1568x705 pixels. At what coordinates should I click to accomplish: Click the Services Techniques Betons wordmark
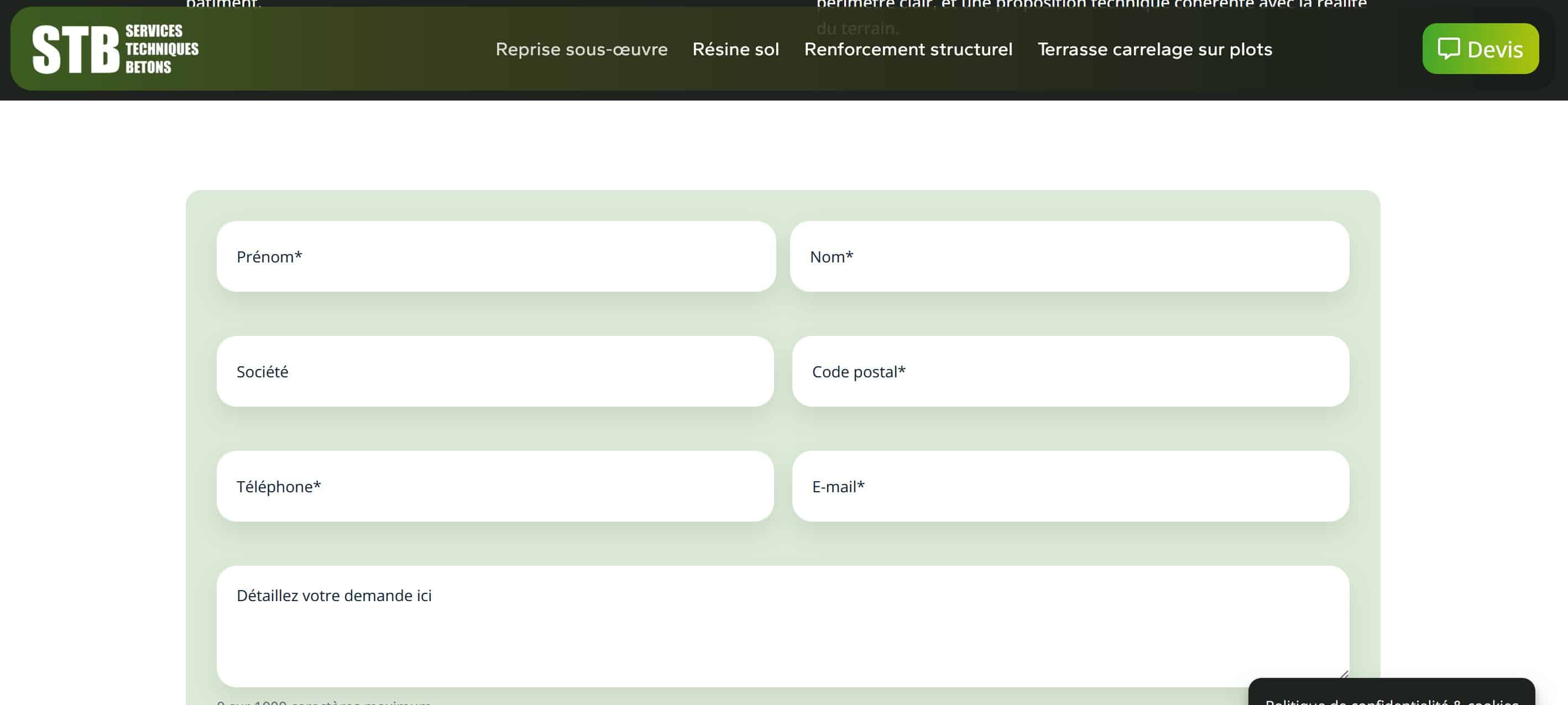[162, 49]
